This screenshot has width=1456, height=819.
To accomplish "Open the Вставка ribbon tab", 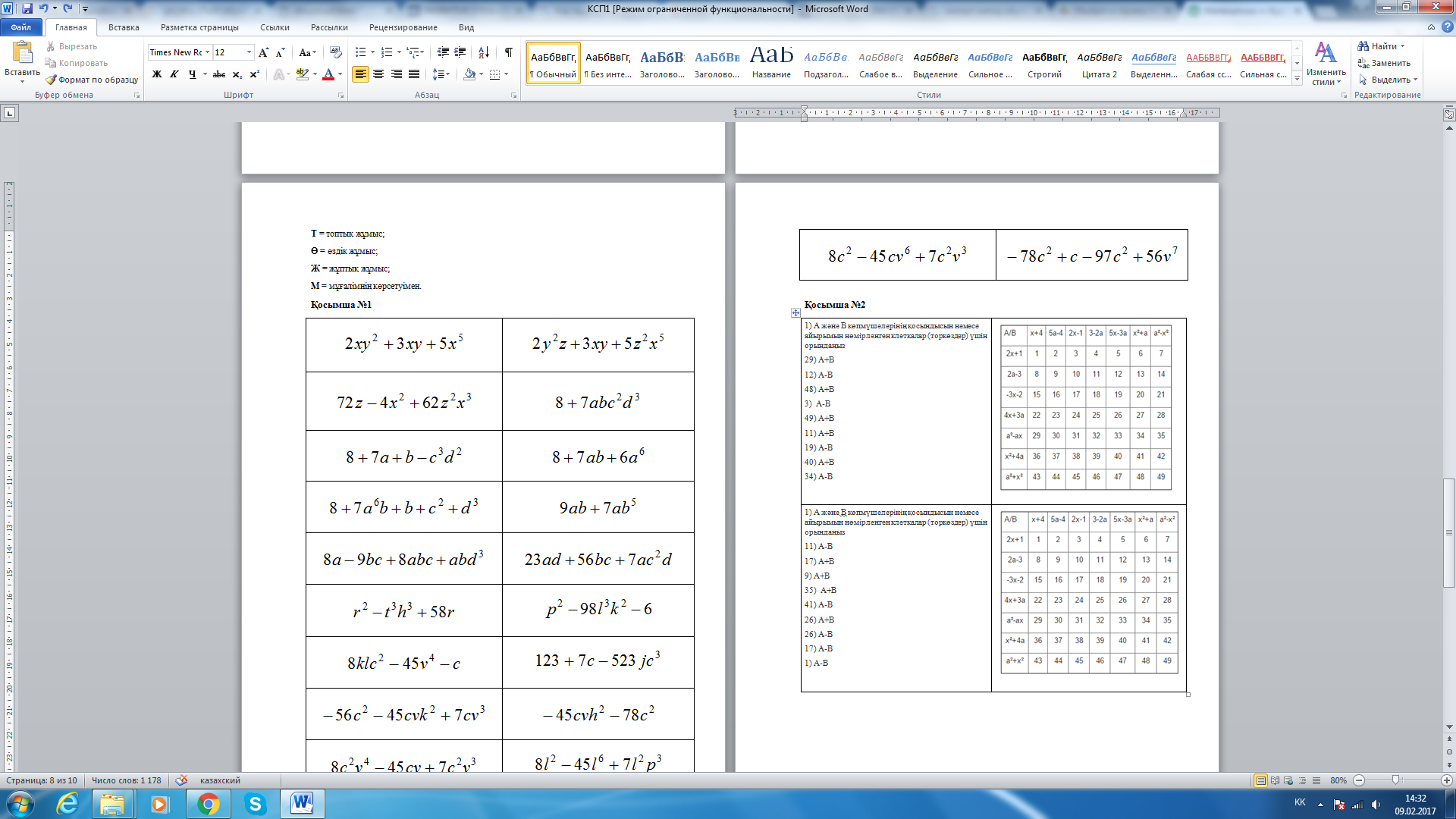I will tap(124, 27).
